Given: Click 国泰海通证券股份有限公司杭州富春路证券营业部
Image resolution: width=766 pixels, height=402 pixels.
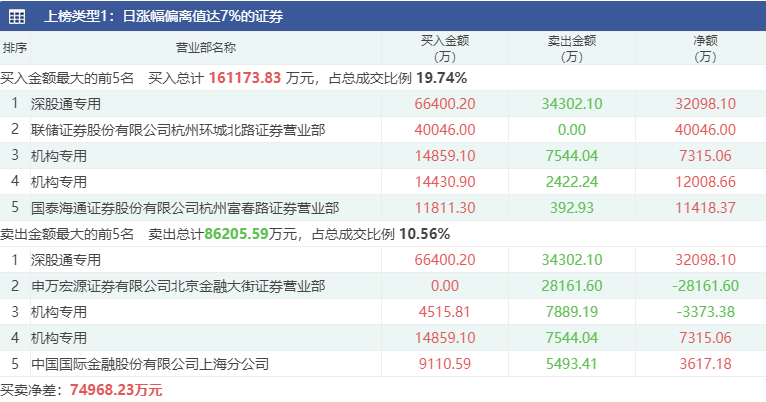Looking at the screenshot, I should pos(185,208).
